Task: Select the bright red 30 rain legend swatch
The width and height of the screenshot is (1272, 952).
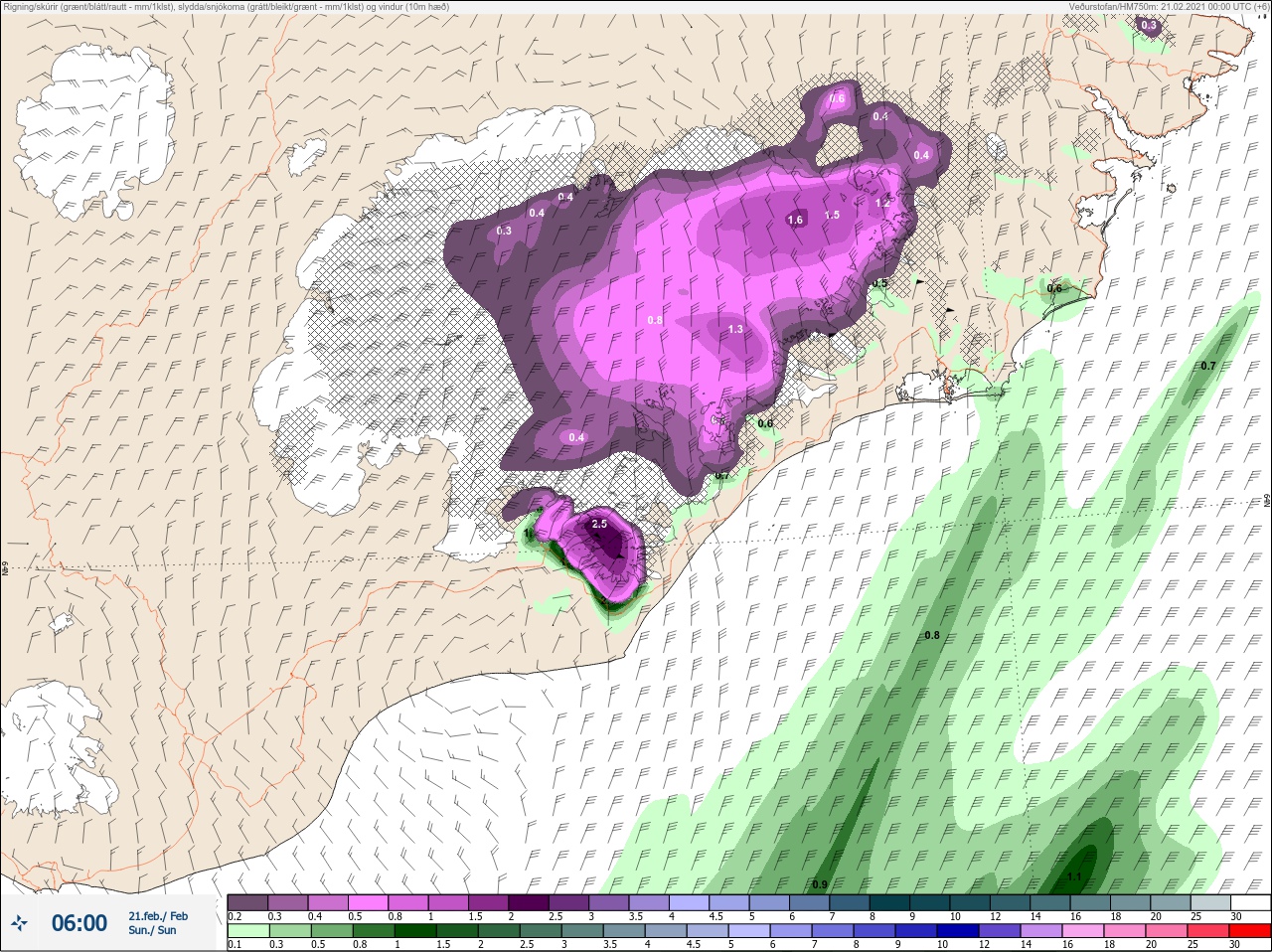Action: (1250, 931)
